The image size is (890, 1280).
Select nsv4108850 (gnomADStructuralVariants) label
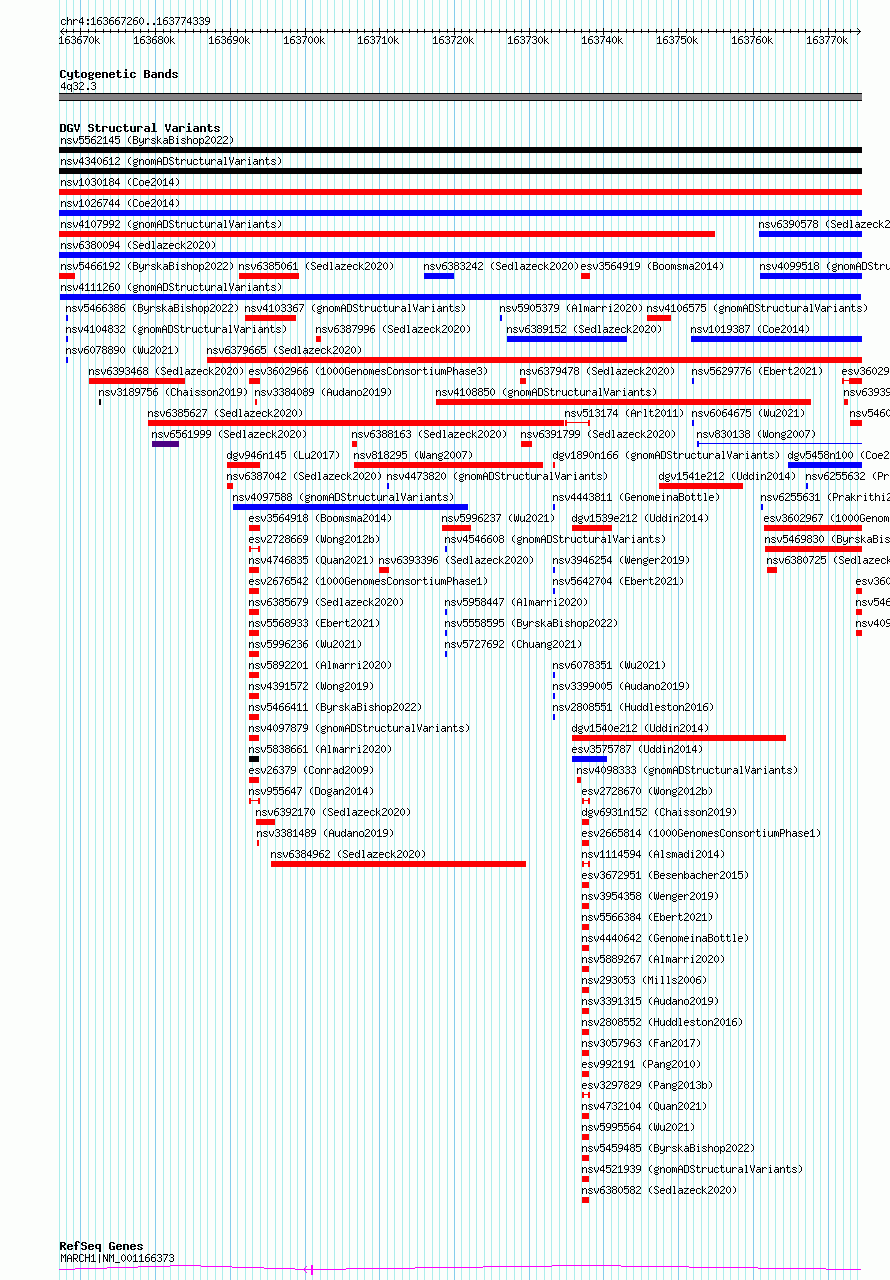546,392
